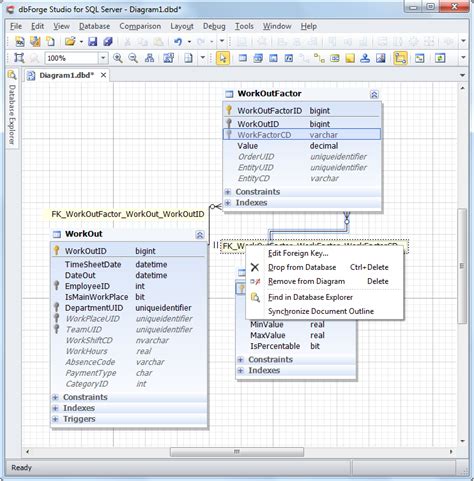Click the New Container icon
Screen dimensions: 474x481
(x=335, y=58)
